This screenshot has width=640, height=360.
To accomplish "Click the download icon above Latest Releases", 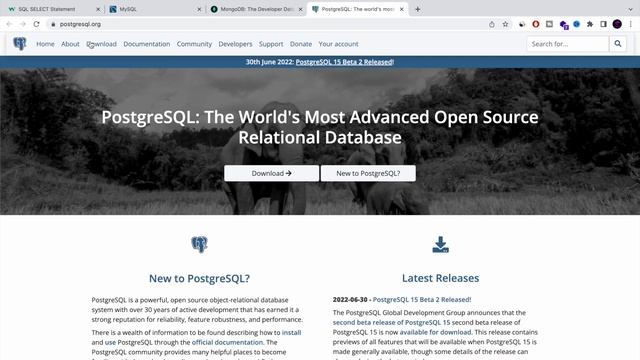I will pos(440,244).
